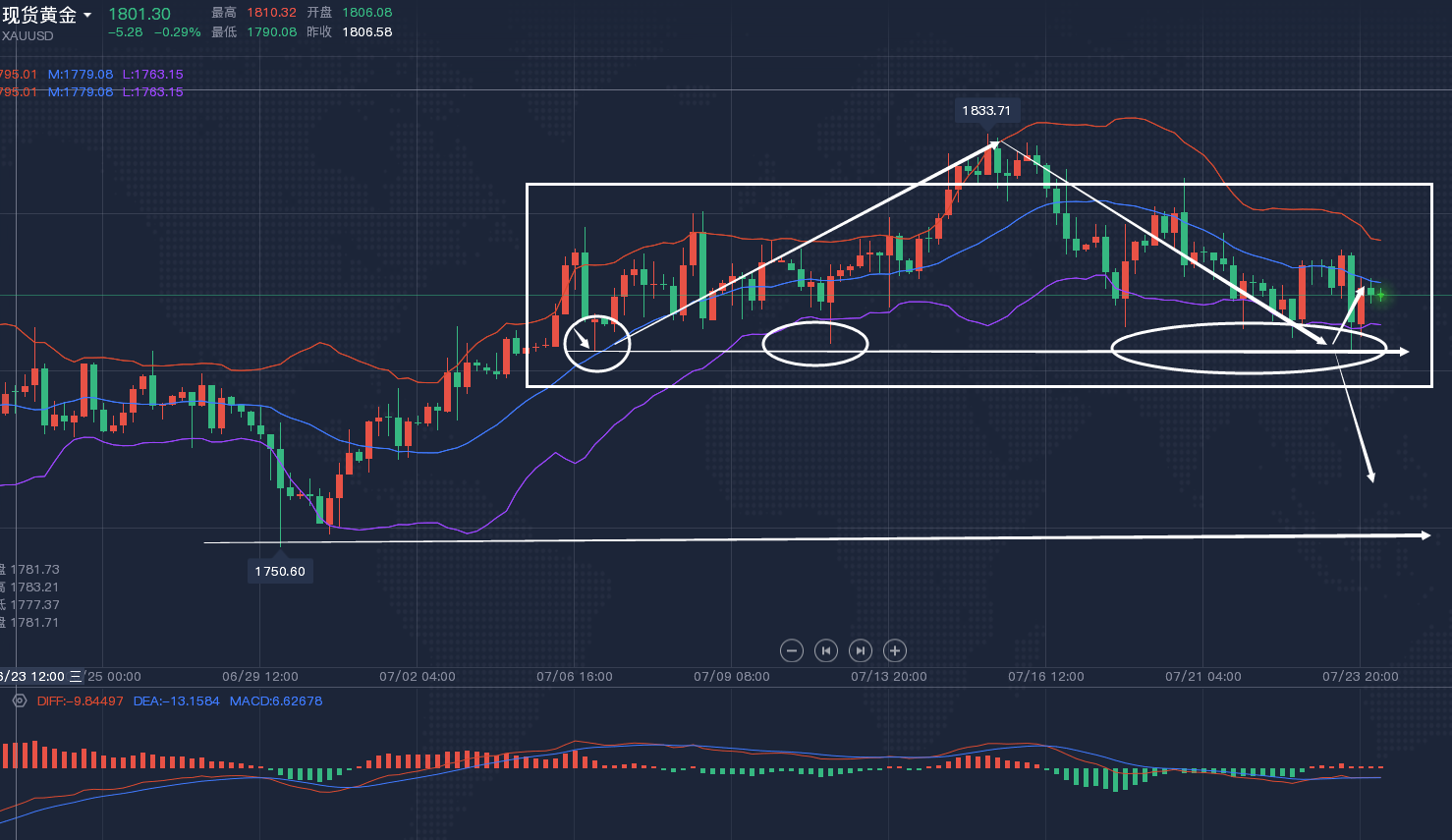Select the MACD:6.62678 indicator label
The width and height of the screenshot is (1452, 840).
(276, 700)
